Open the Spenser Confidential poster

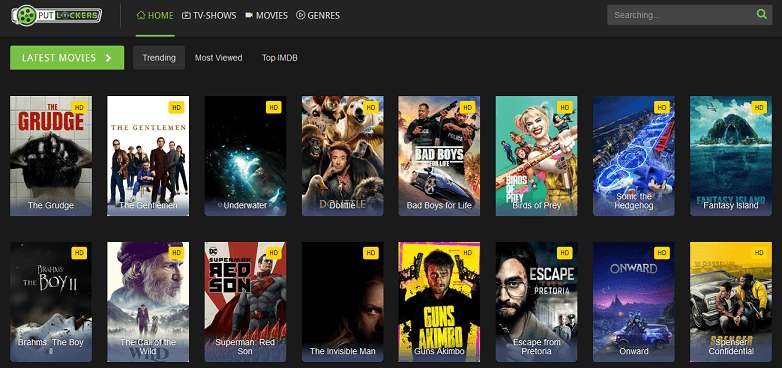coord(731,302)
